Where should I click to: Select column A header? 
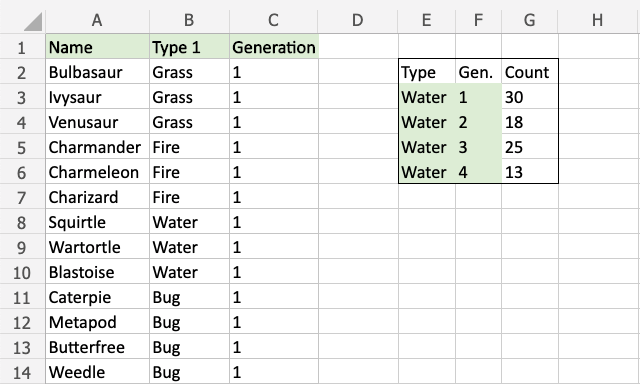[x=97, y=20]
